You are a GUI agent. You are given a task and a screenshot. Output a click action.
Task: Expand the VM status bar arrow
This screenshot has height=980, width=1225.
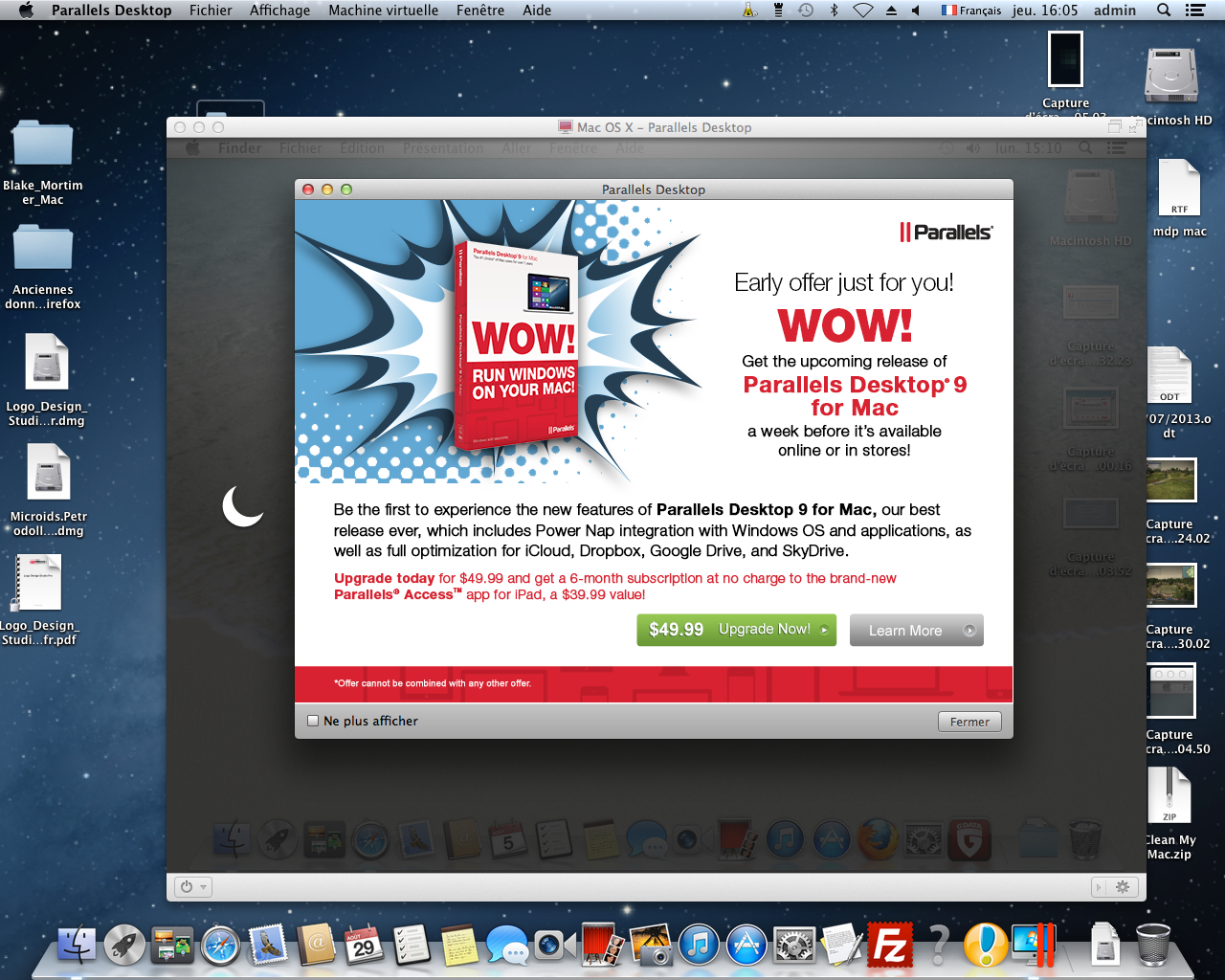(x=1099, y=887)
